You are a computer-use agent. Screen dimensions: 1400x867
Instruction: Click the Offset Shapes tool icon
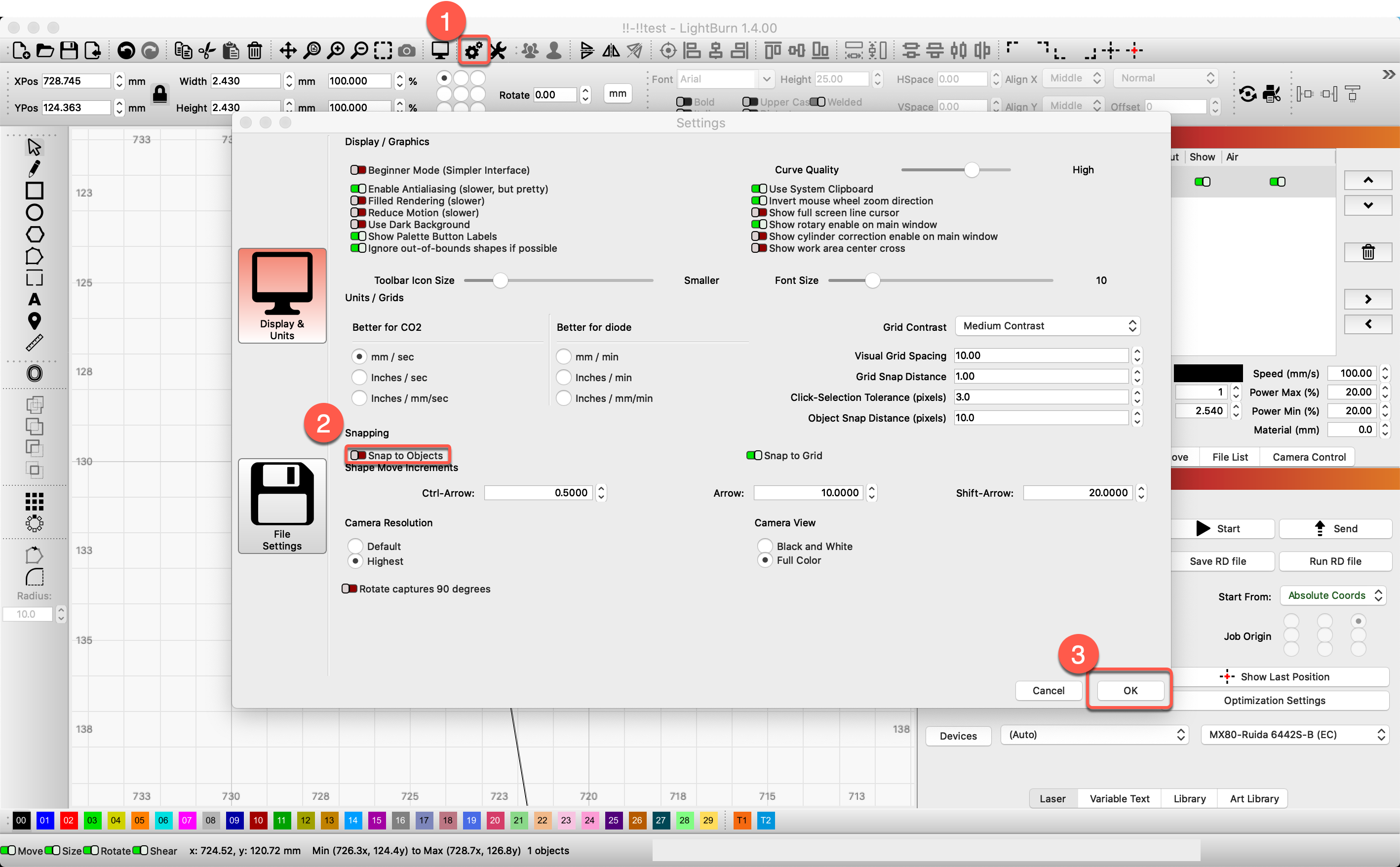[35, 374]
